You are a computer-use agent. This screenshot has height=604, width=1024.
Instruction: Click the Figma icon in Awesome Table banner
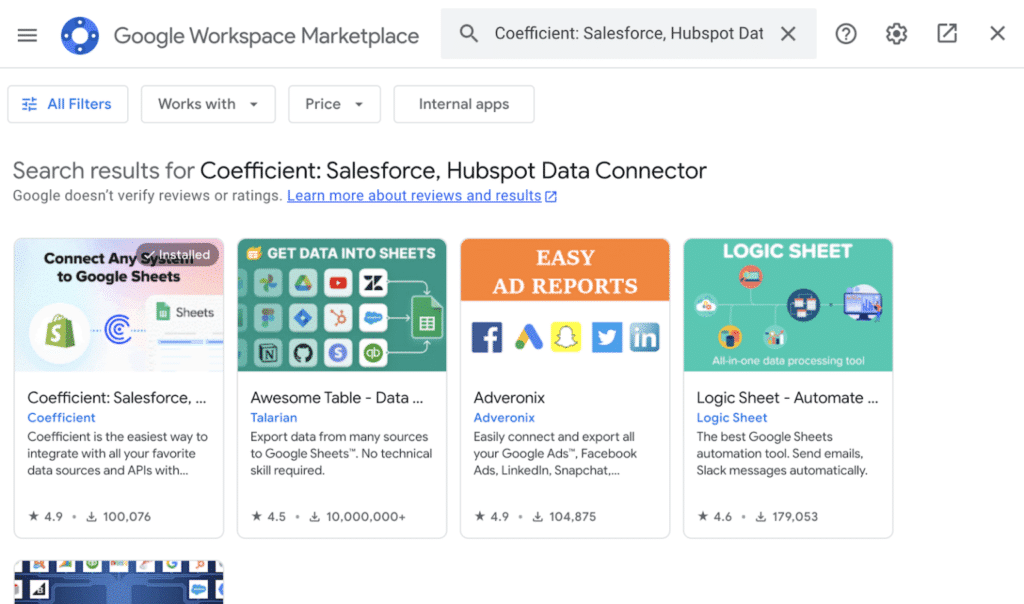pyautogui.click(x=268, y=318)
